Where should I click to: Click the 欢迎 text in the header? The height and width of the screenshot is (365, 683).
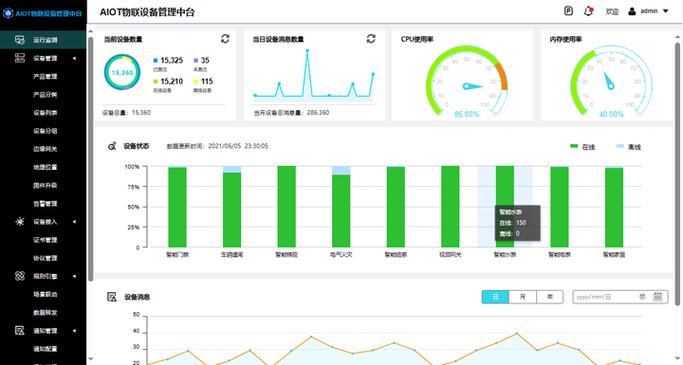click(612, 11)
